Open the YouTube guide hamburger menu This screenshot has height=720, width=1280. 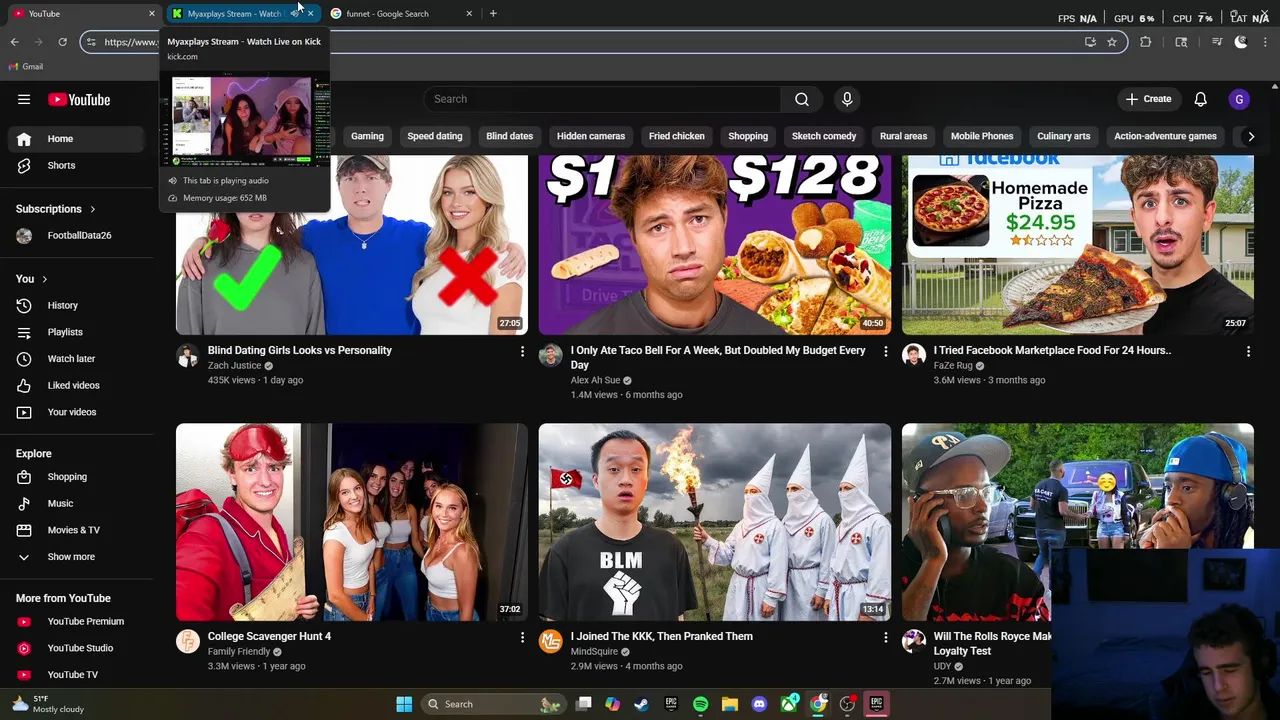click(x=24, y=99)
